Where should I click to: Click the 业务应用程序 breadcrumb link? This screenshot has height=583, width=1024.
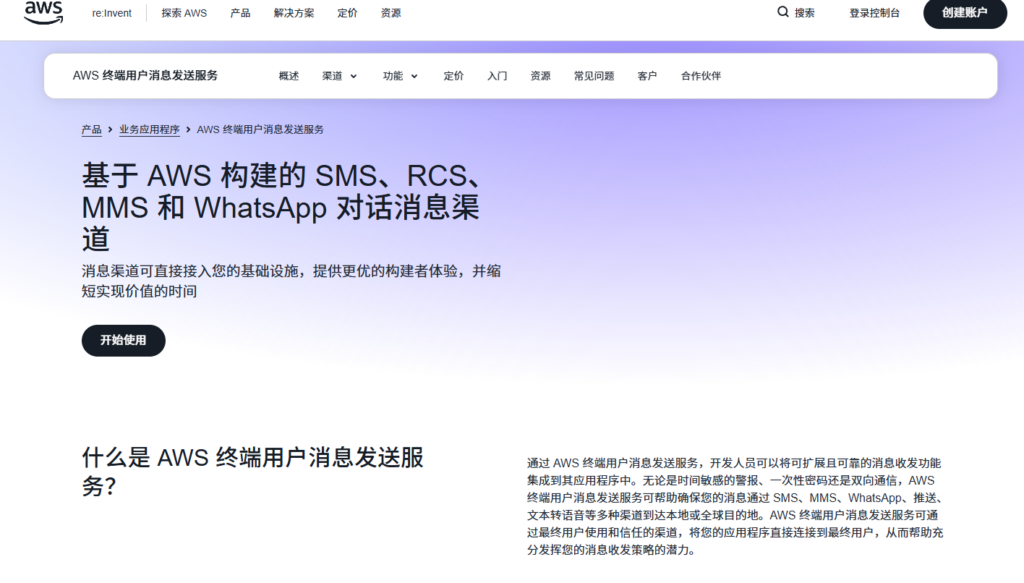click(x=149, y=129)
